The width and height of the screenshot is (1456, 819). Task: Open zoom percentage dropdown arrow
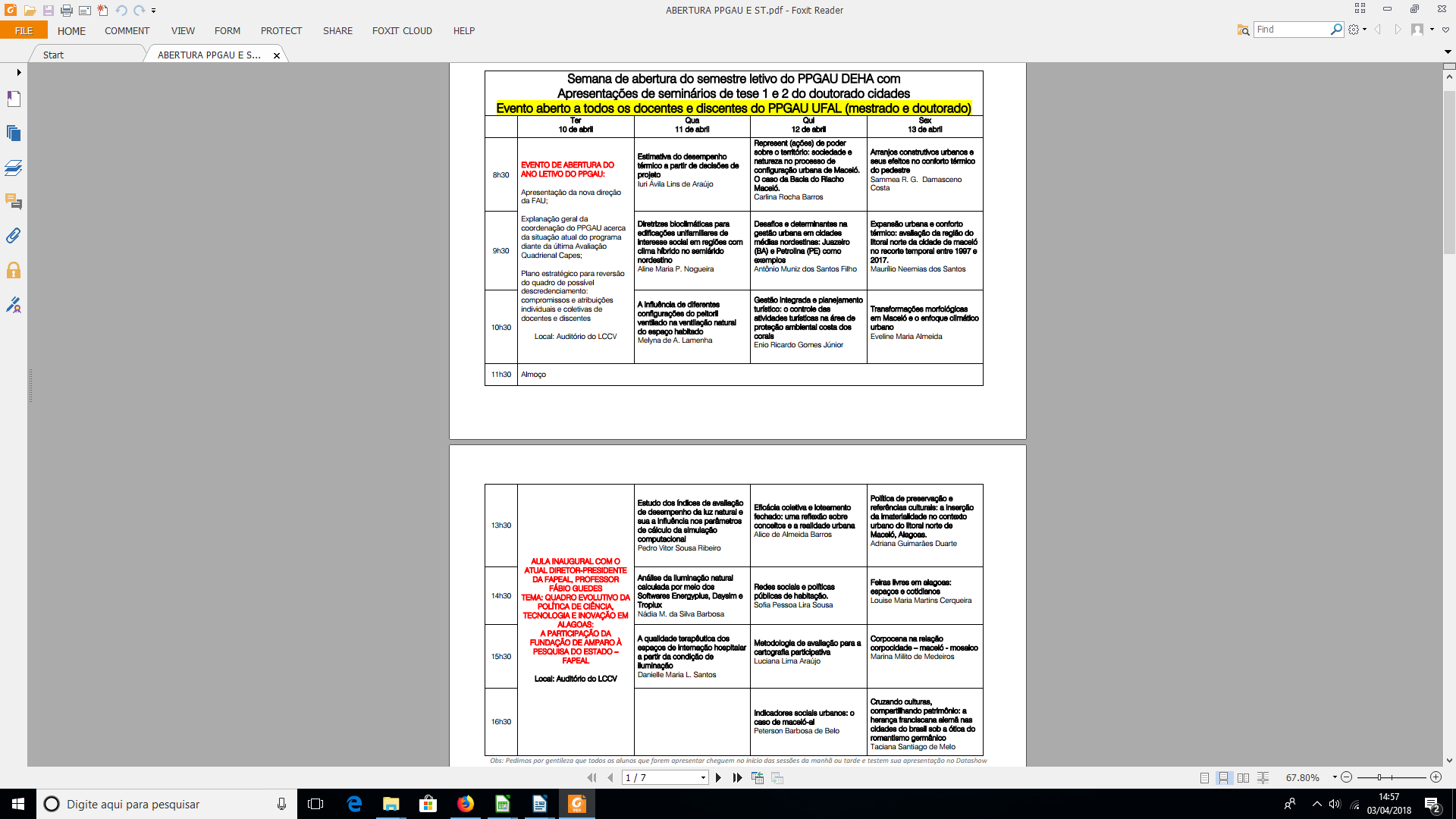pos(1334,777)
